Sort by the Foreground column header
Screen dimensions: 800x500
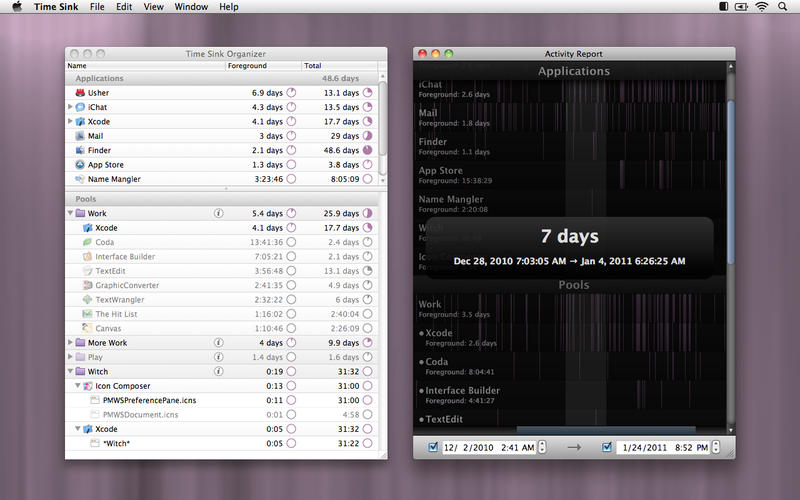coord(263,66)
